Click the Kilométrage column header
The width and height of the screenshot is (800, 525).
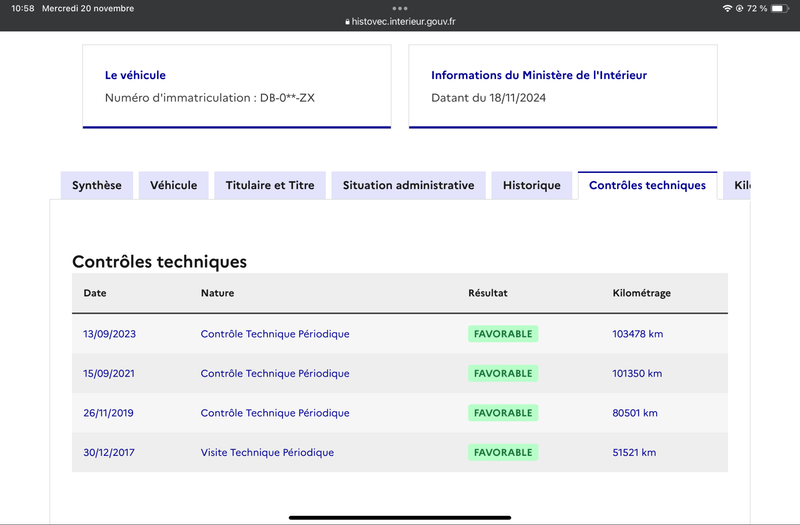point(641,293)
